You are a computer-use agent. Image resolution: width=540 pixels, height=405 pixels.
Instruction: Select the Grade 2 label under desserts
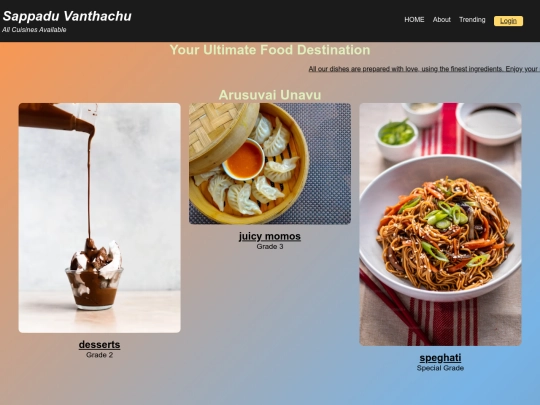pyautogui.click(x=100, y=355)
